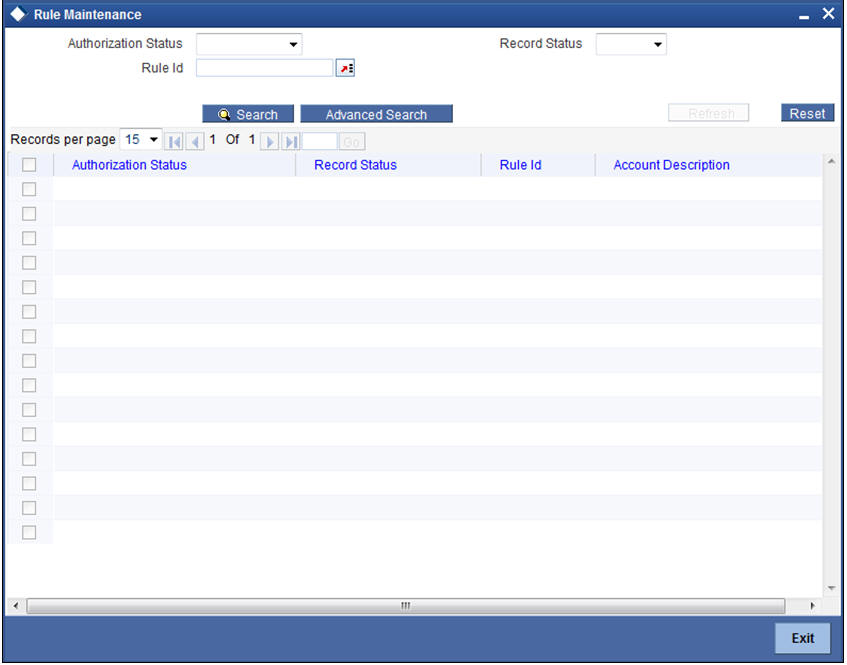Click the diamond icon in the title bar
The height and width of the screenshot is (665, 847).
pyautogui.click(x=18, y=14)
